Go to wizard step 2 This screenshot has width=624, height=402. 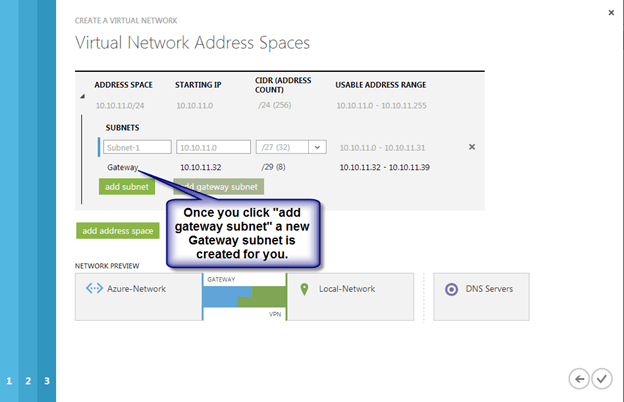coord(28,381)
